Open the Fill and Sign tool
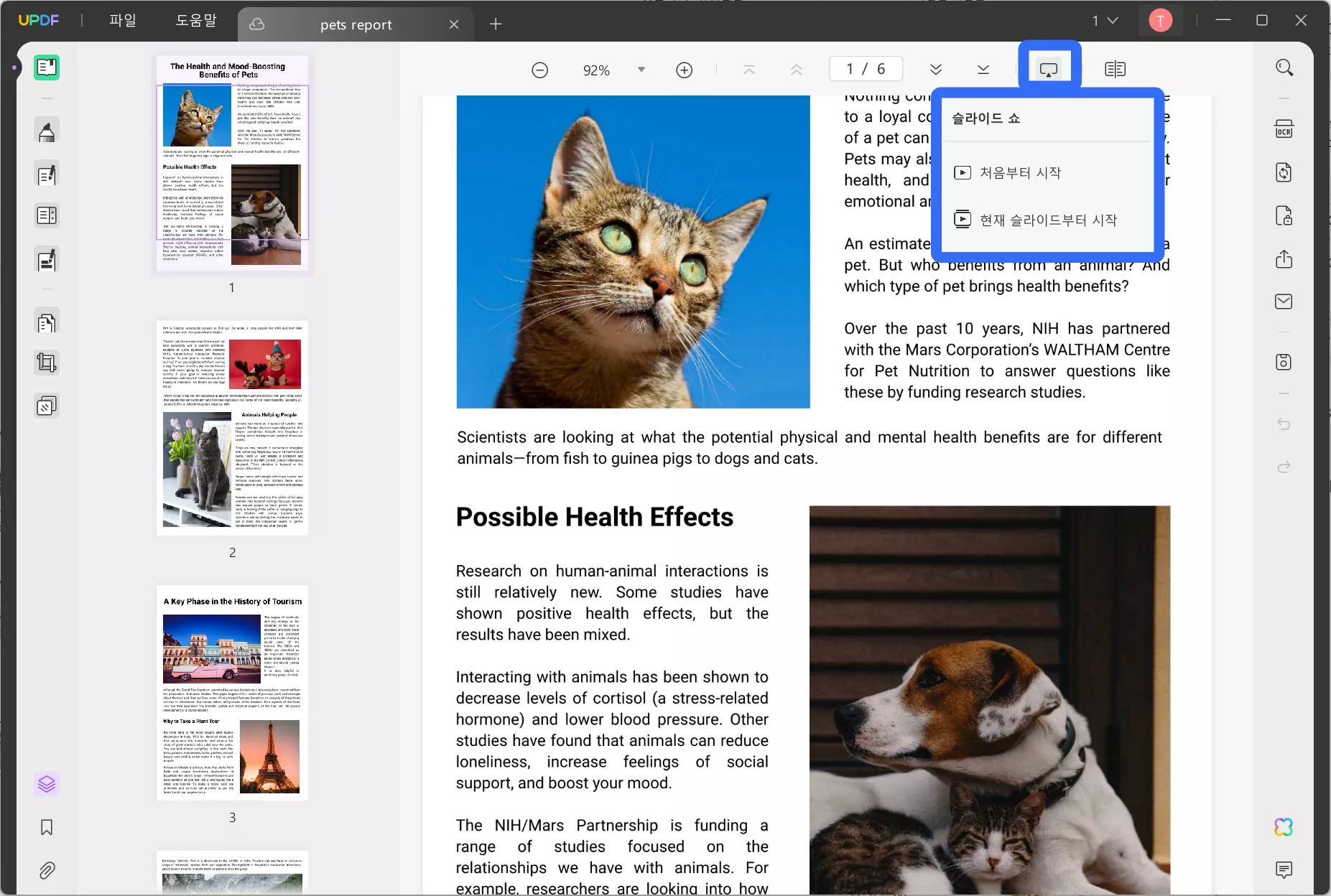The width and height of the screenshot is (1331, 896). click(47, 260)
